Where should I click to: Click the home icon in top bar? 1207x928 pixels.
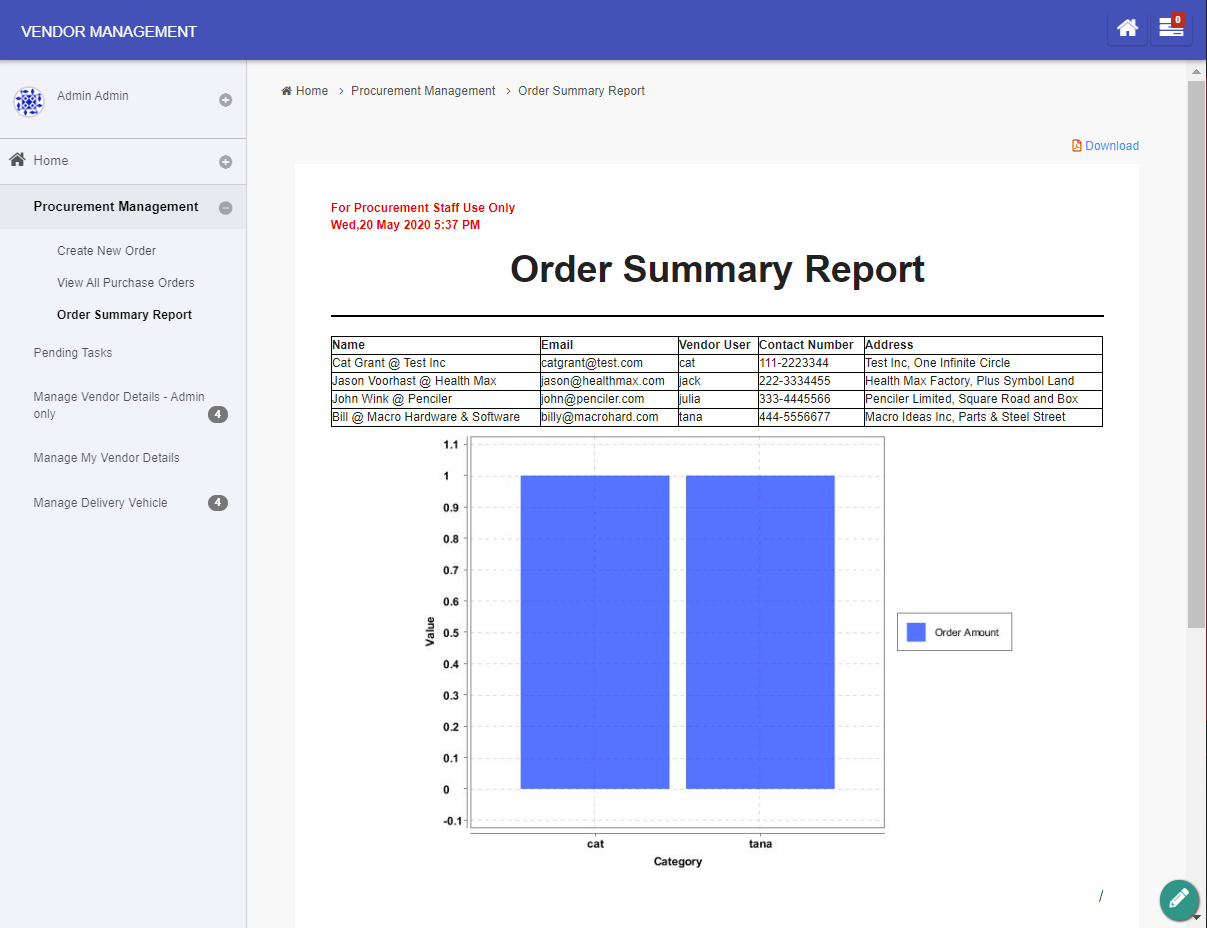pyautogui.click(x=1127, y=28)
